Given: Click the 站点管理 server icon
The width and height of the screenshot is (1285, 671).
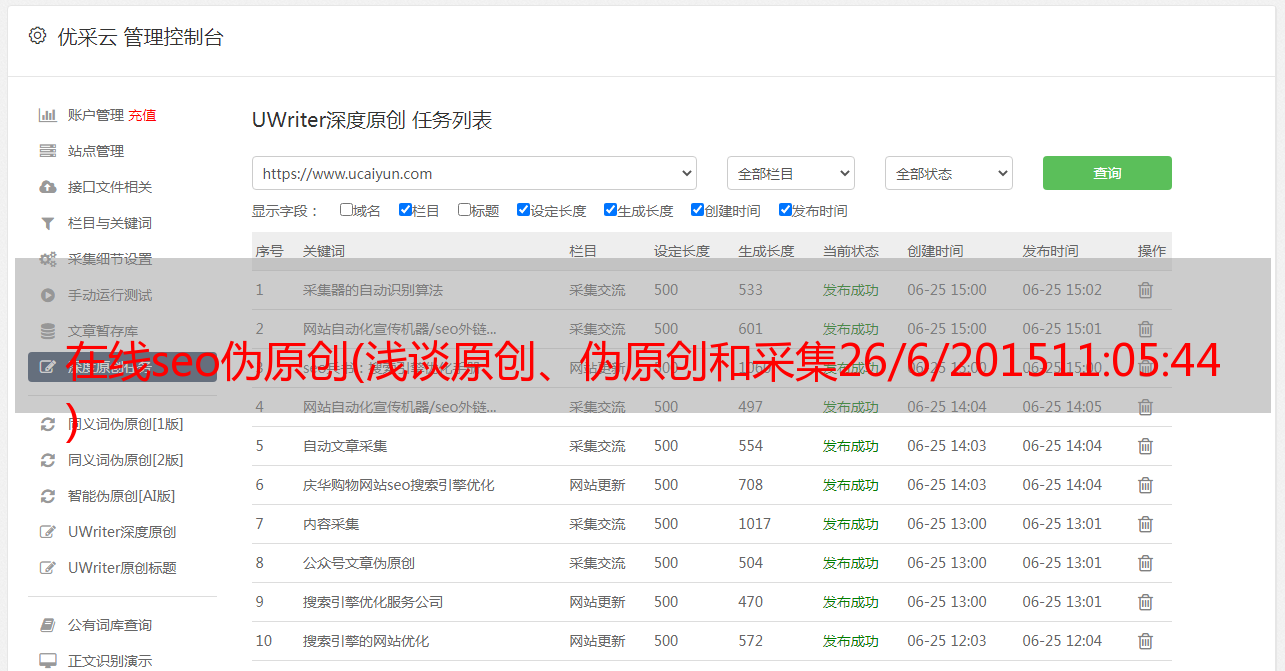Looking at the screenshot, I should pyautogui.click(x=47, y=151).
